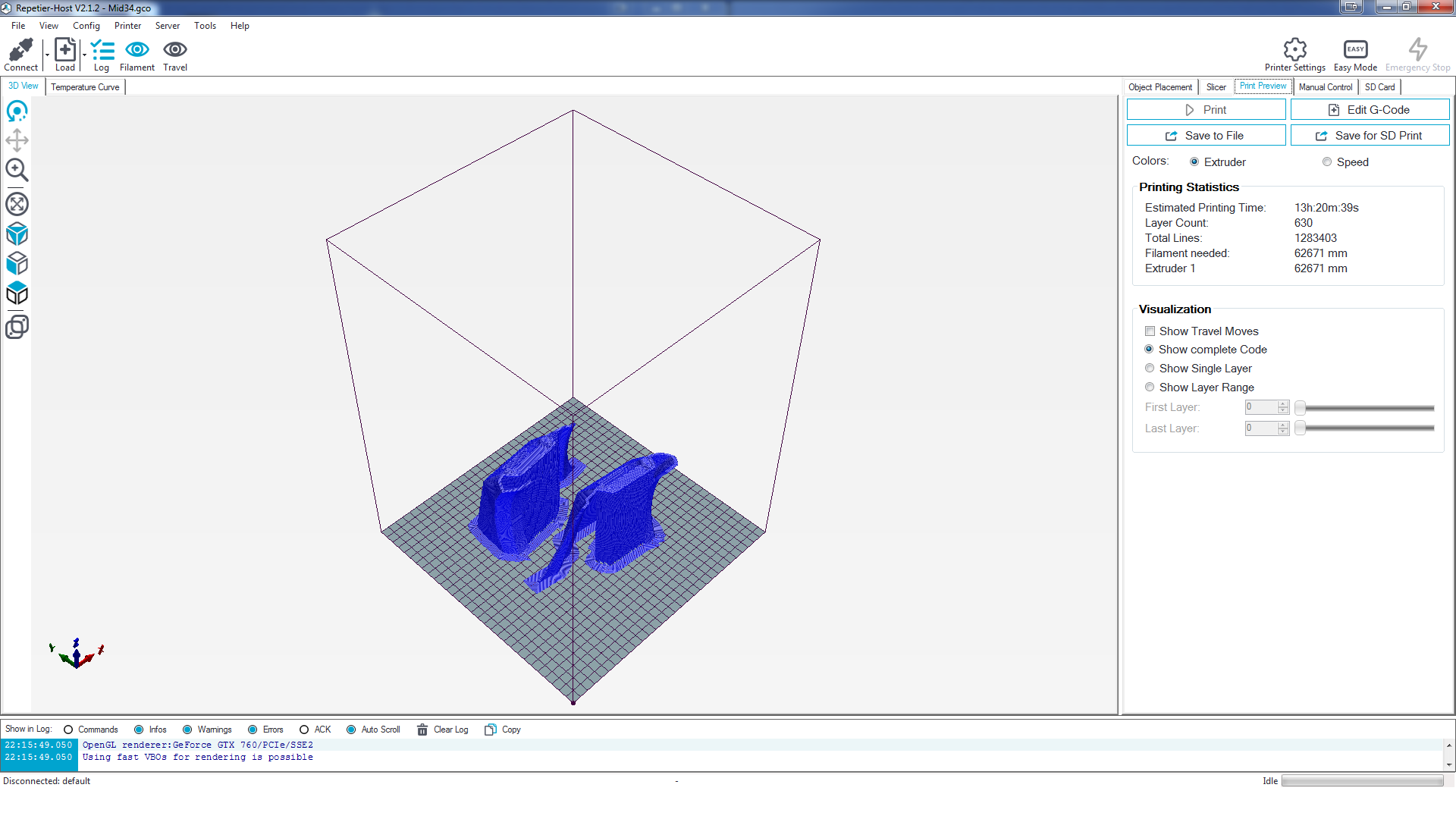Toggle the Log list icon

(x=102, y=50)
